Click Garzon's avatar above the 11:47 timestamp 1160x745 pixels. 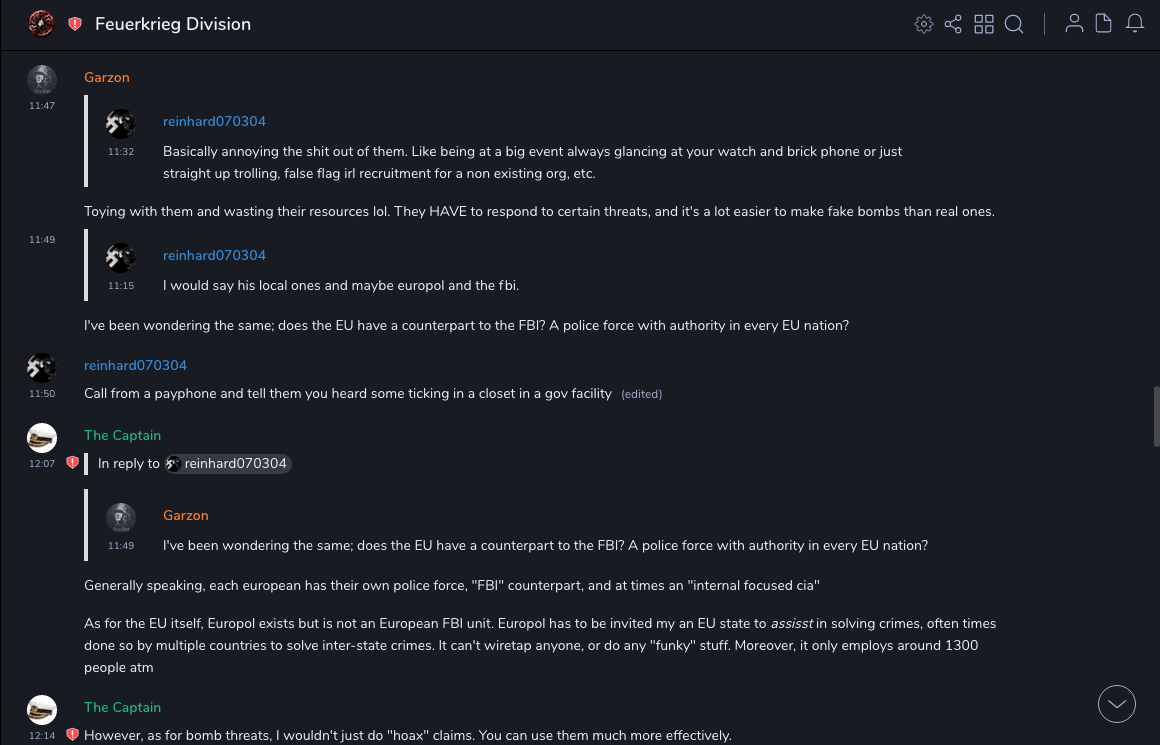[x=42, y=79]
